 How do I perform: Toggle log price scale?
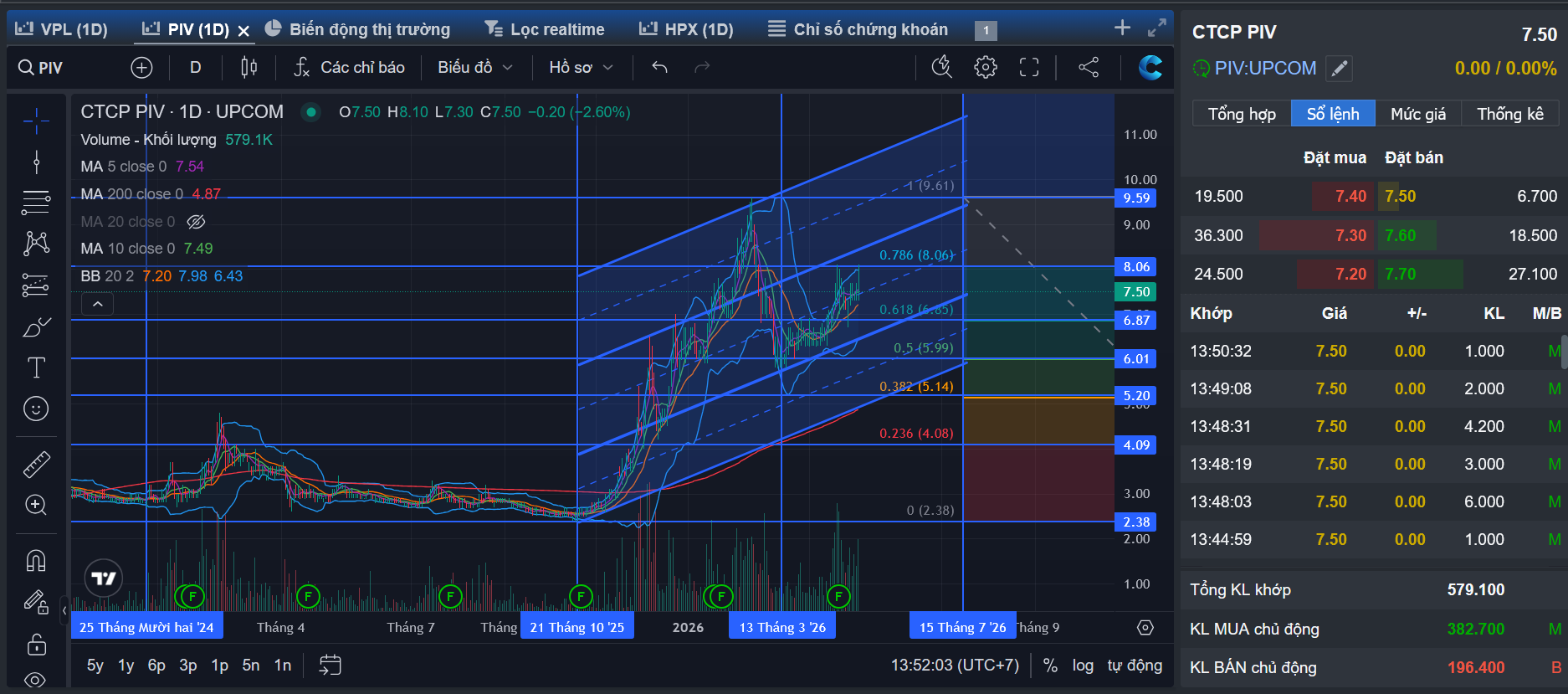(x=1083, y=665)
